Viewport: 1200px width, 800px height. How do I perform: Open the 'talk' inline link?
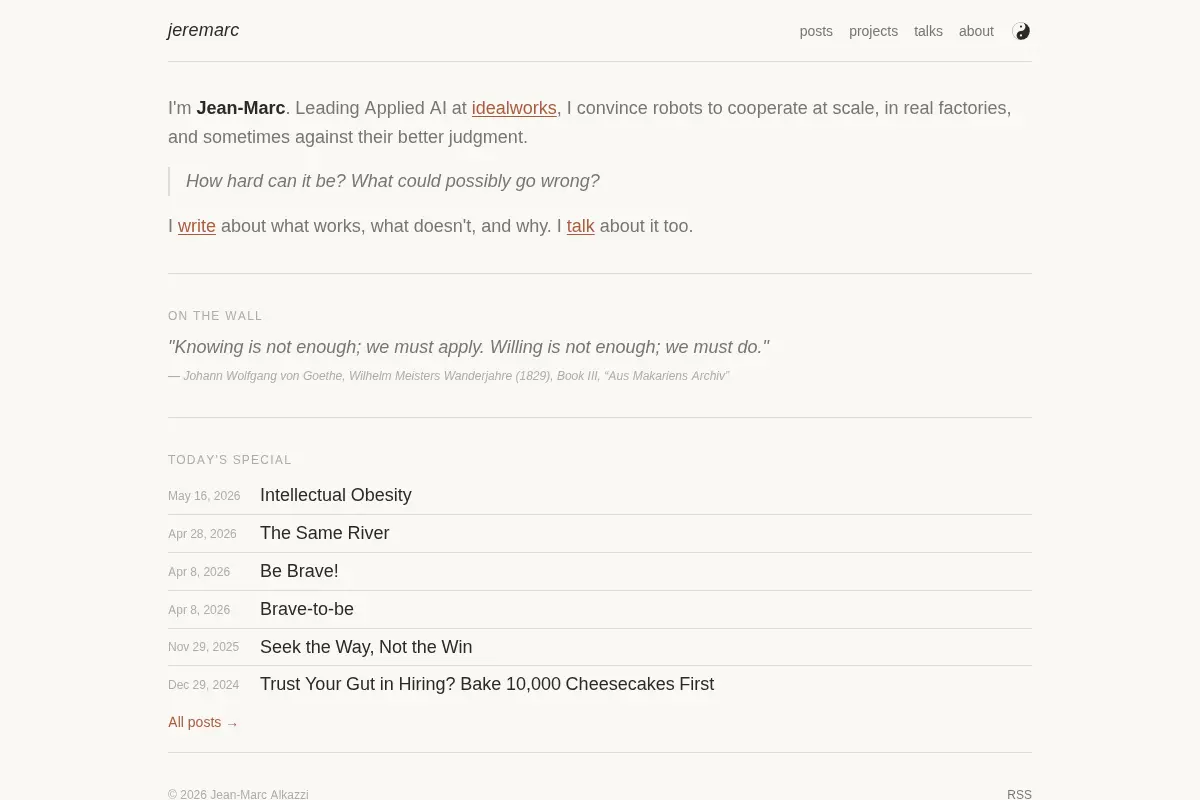point(581,226)
